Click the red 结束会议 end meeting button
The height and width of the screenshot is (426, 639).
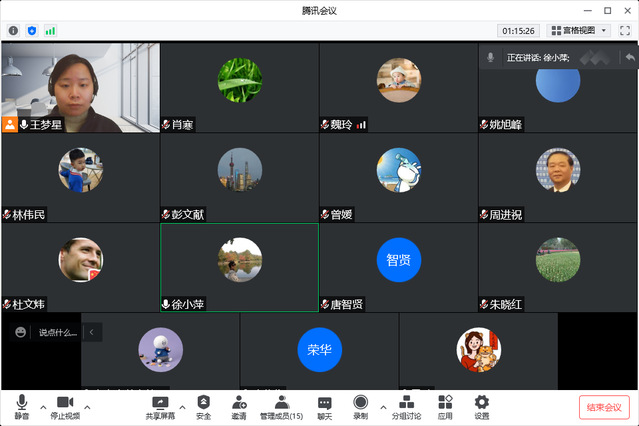(604, 407)
